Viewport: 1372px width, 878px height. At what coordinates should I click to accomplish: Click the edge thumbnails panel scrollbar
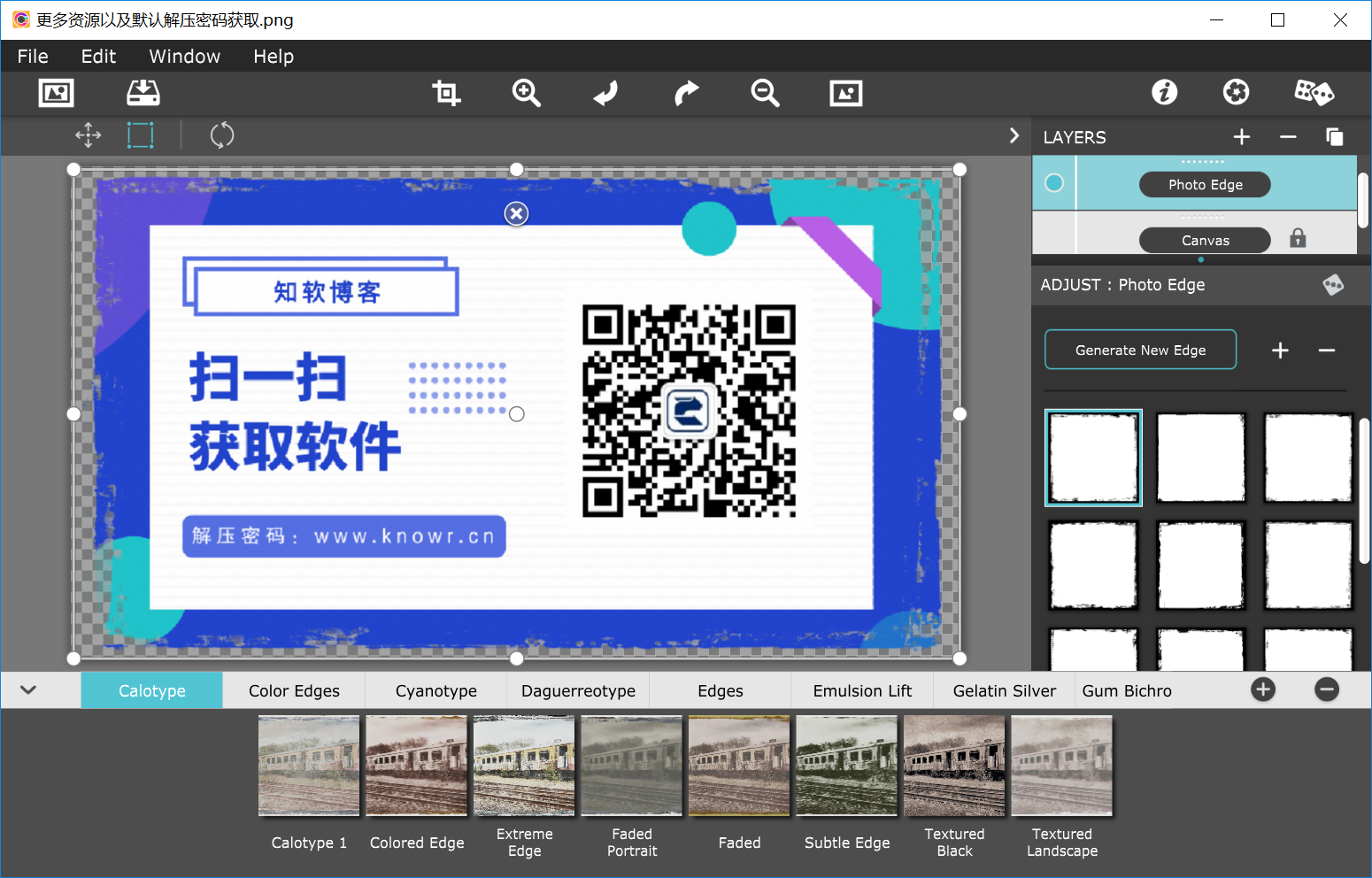pos(1364,491)
